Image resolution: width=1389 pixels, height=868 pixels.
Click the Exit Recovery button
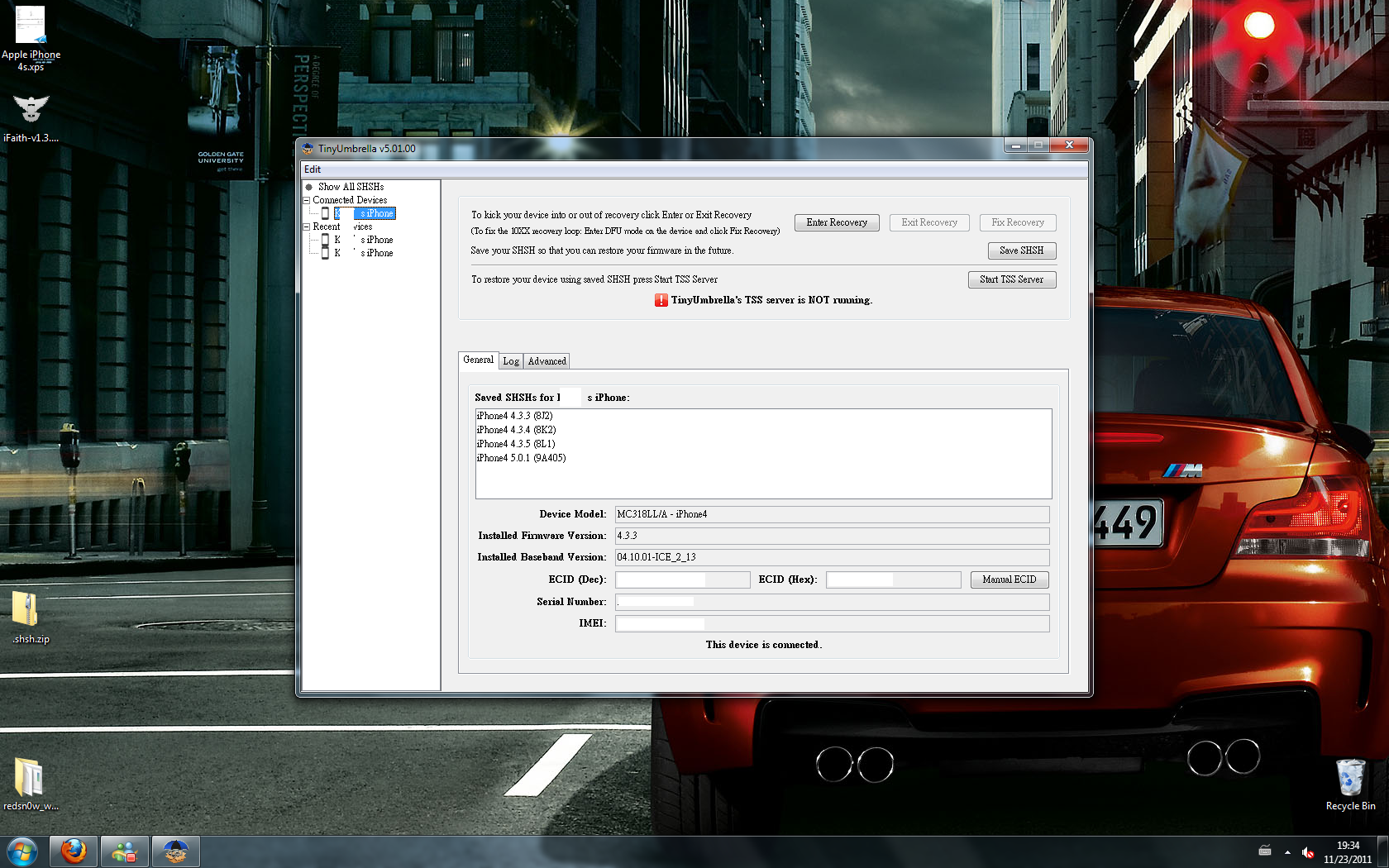pos(929,222)
